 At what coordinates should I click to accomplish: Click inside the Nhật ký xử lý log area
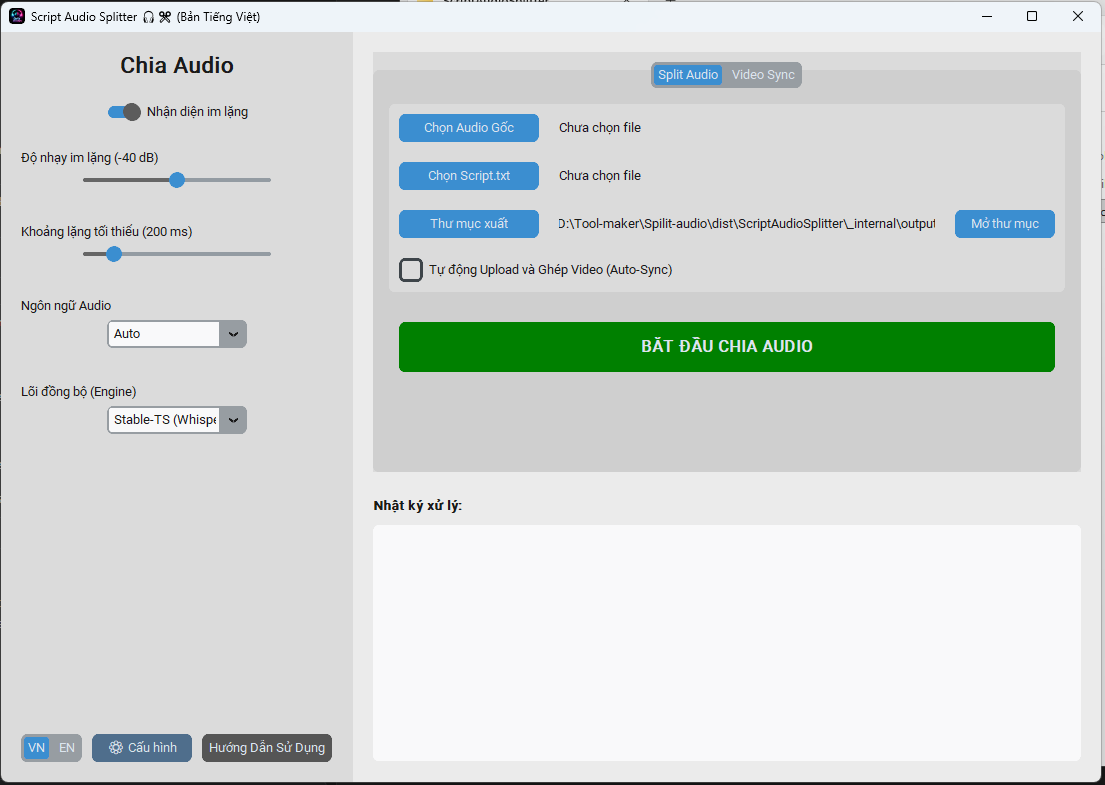[x=726, y=642]
